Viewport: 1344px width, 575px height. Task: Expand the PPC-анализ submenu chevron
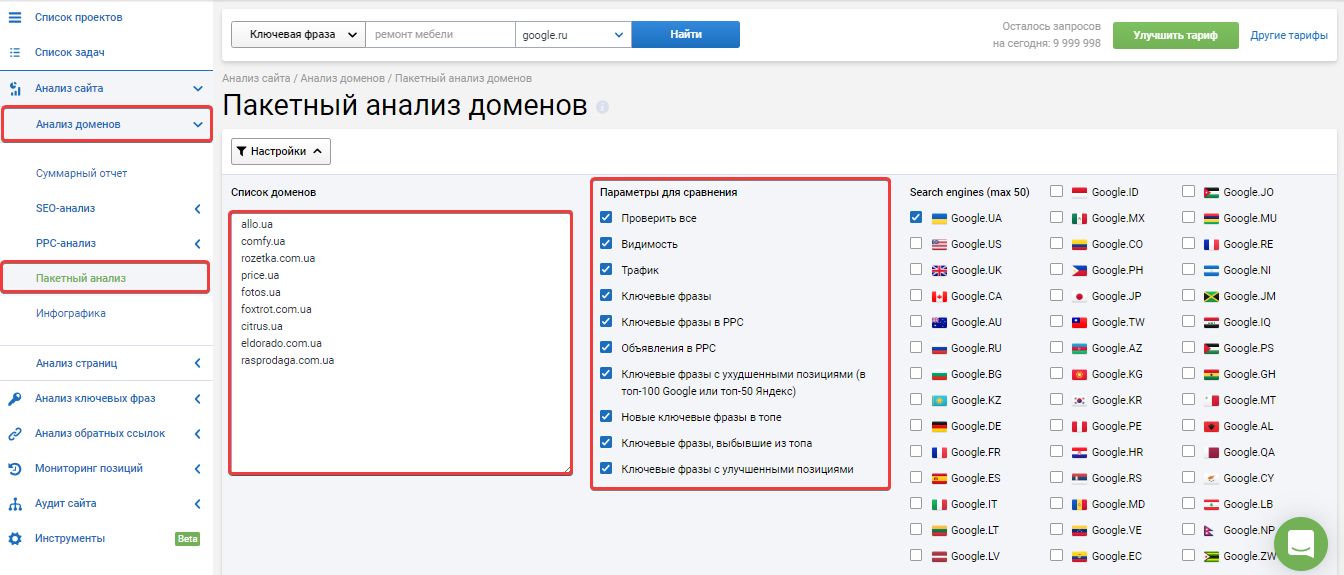[198, 244]
